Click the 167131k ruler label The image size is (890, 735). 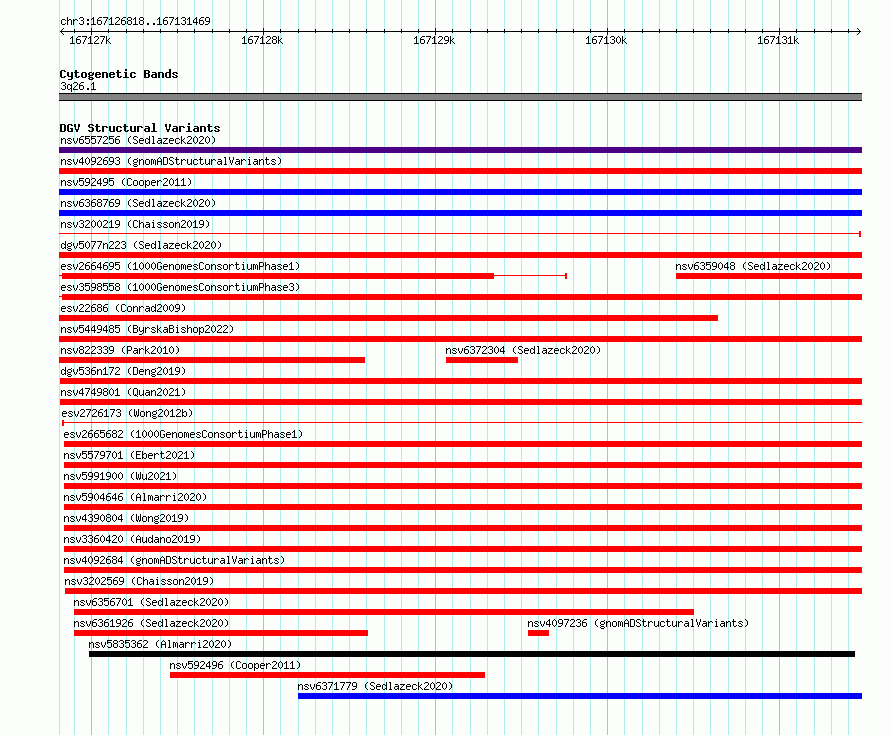click(778, 40)
